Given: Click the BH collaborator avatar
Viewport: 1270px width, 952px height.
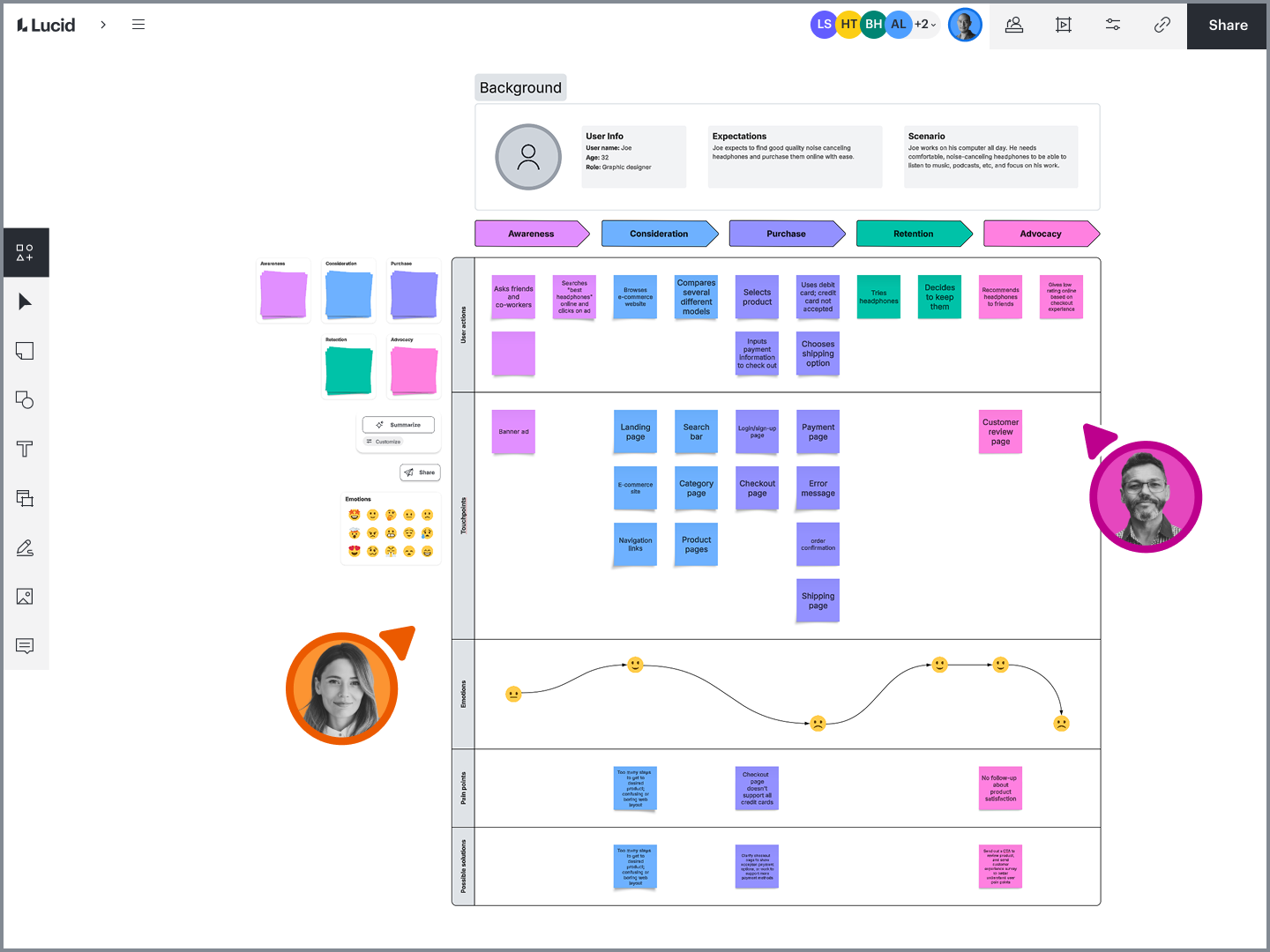Looking at the screenshot, I should [x=873, y=25].
